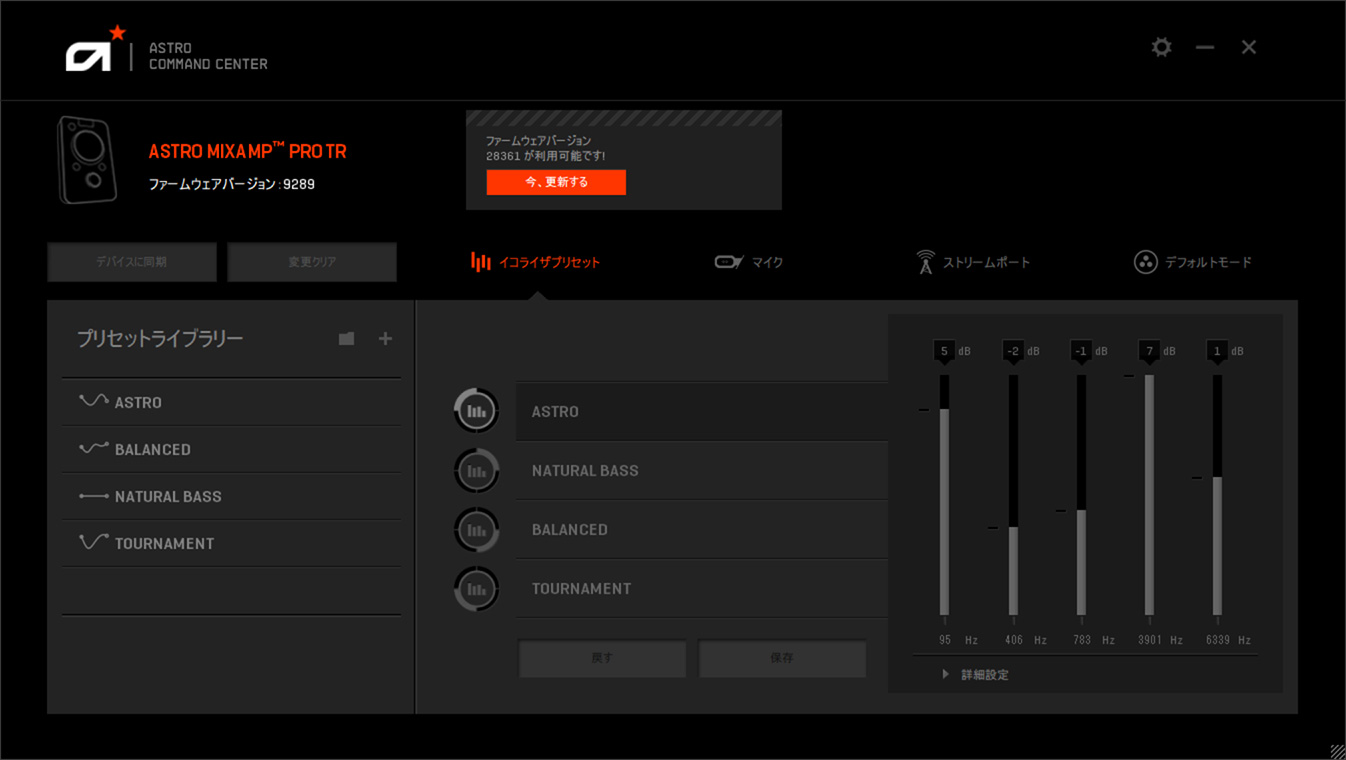Switch to the マイク tab
Viewport: 1346px width, 760px height.
pyautogui.click(x=749, y=262)
